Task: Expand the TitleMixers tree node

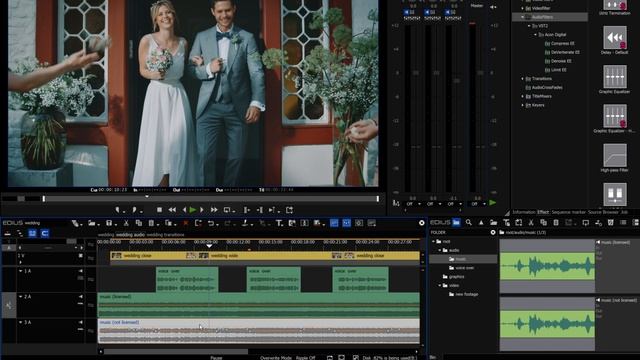Action: point(522,96)
